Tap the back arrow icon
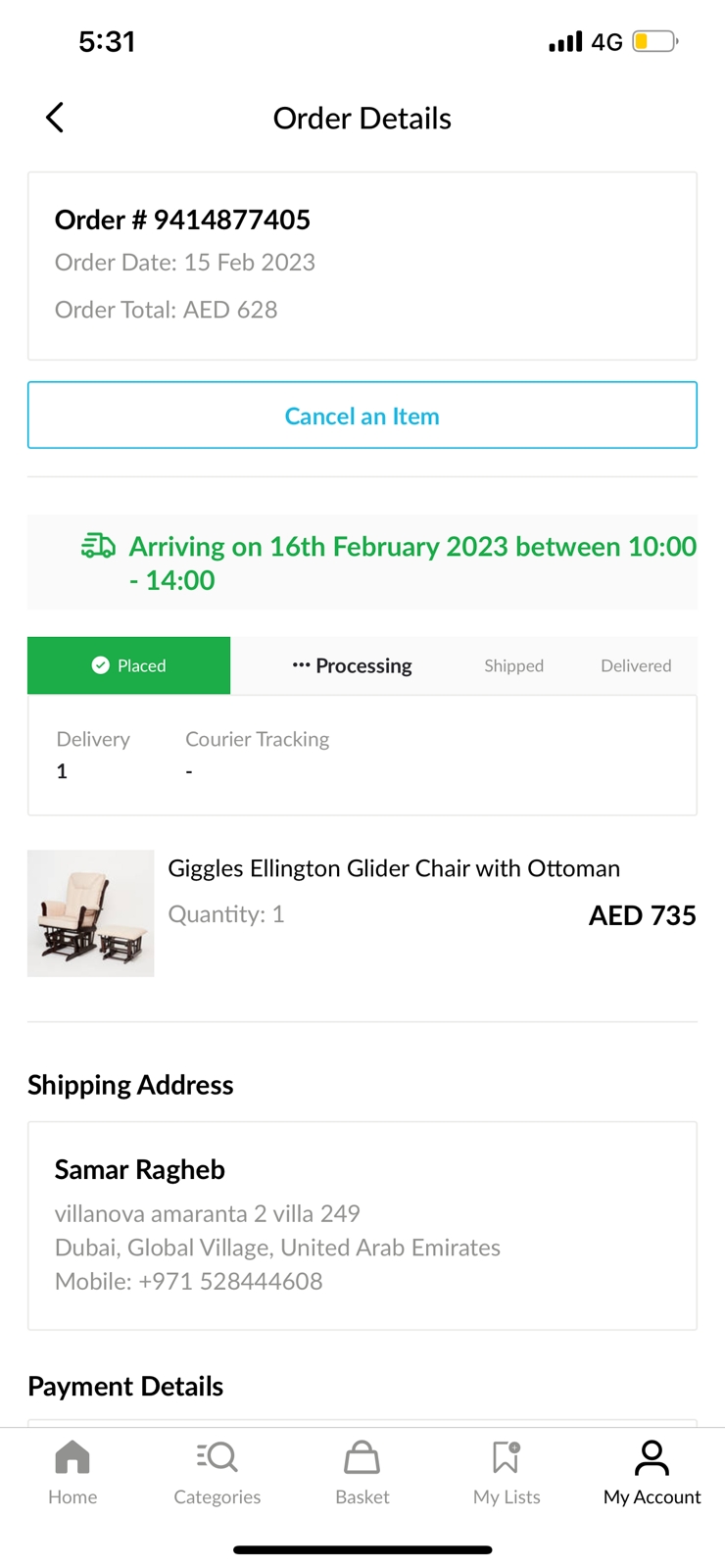Screen dimensions: 725x1568 click(x=55, y=118)
